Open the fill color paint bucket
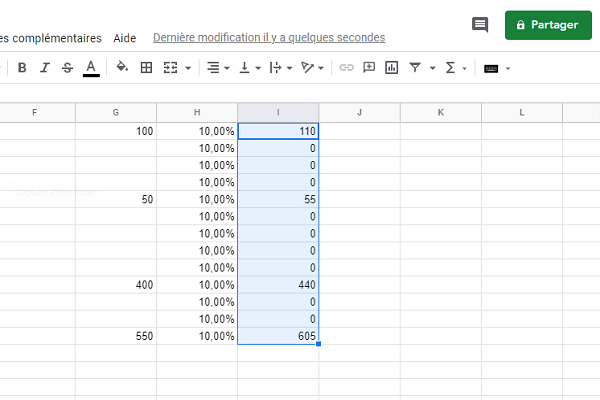Viewport: 600px width, 400px height. (122, 68)
